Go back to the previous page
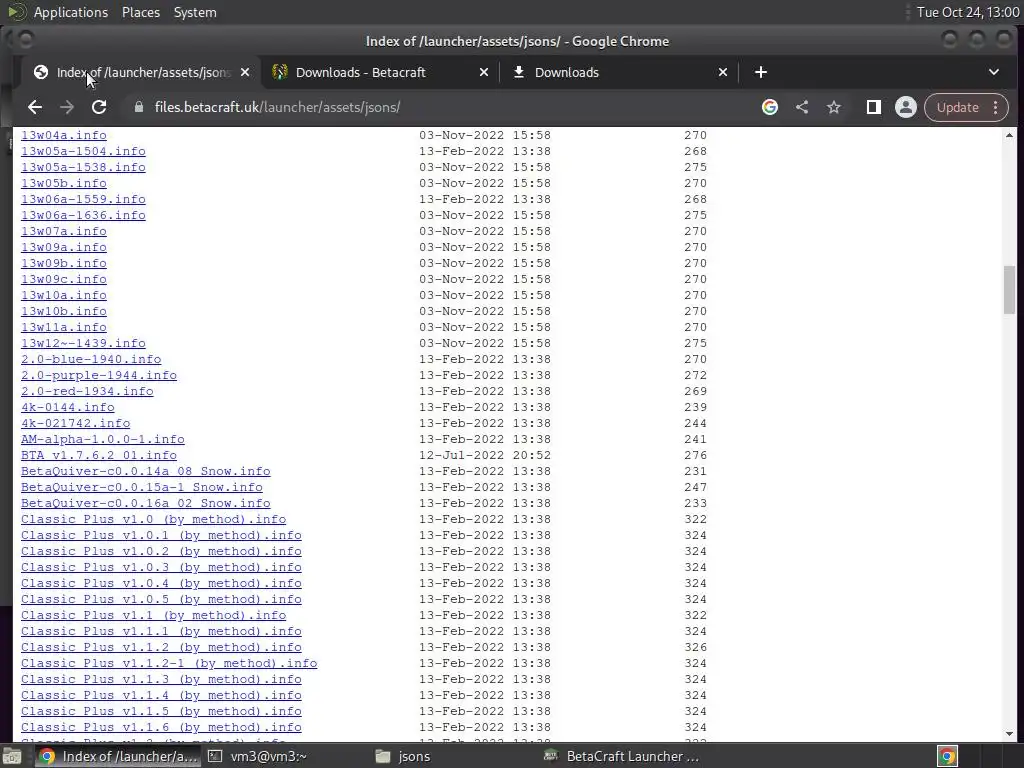The width and height of the screenshot is (1024, 768). click(35, 107)
